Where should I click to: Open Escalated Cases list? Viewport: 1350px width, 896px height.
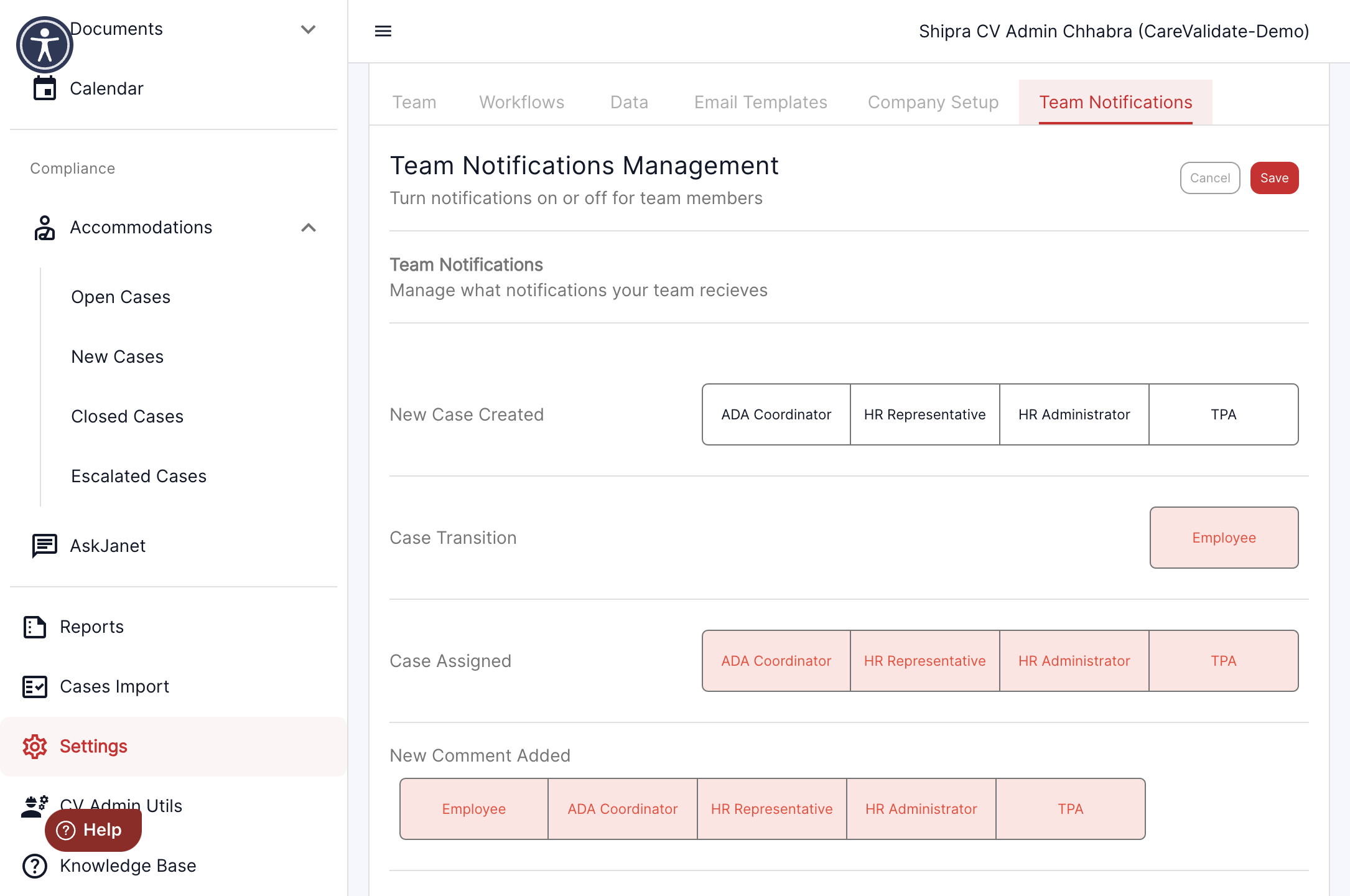point(139,476)
